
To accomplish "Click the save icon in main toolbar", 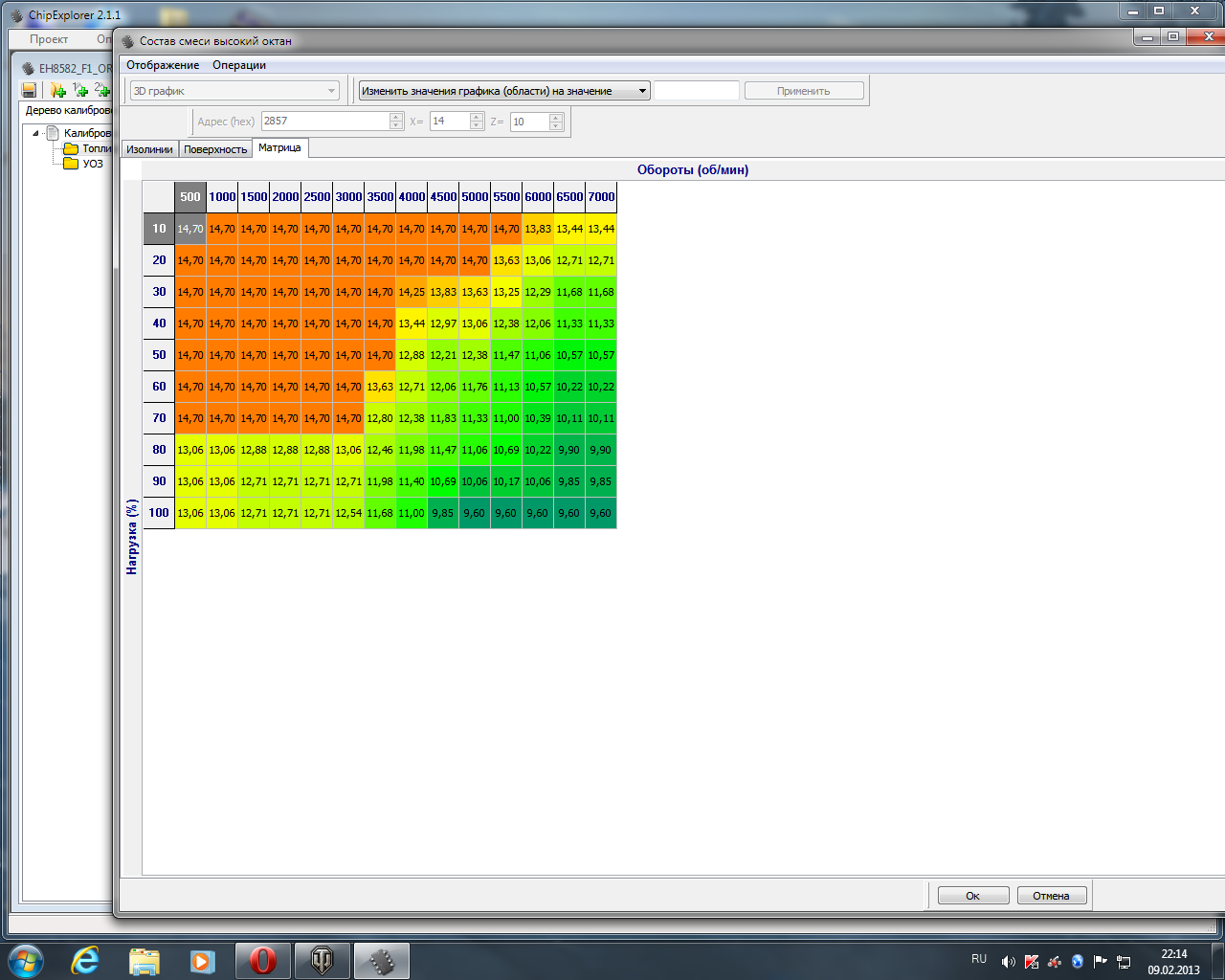I will [x=30, y=90].
